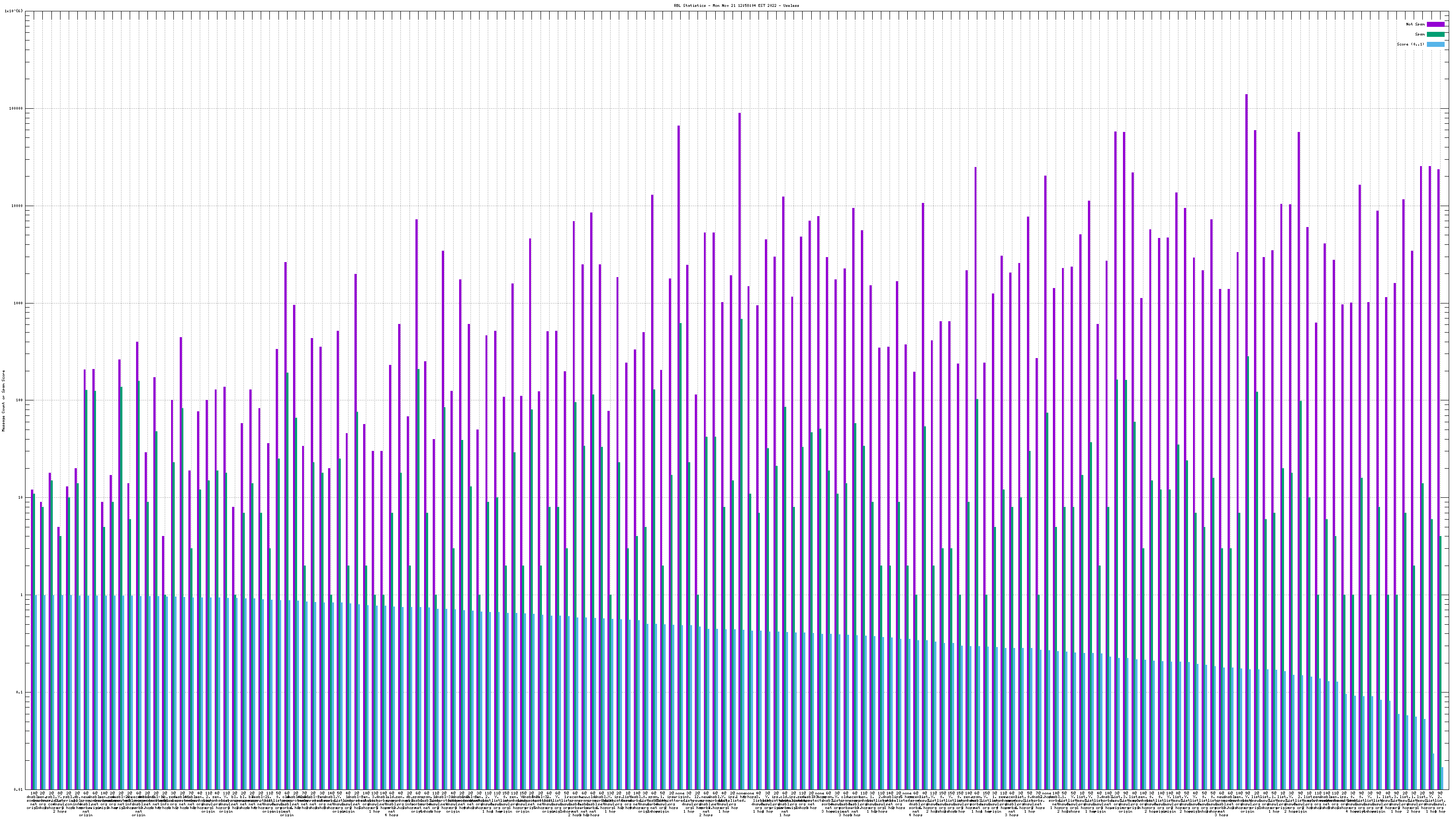Click the 1x10^(6) y-axis tick label
The width and height of the screenshot is (1456, 819).
coord(14,11)
